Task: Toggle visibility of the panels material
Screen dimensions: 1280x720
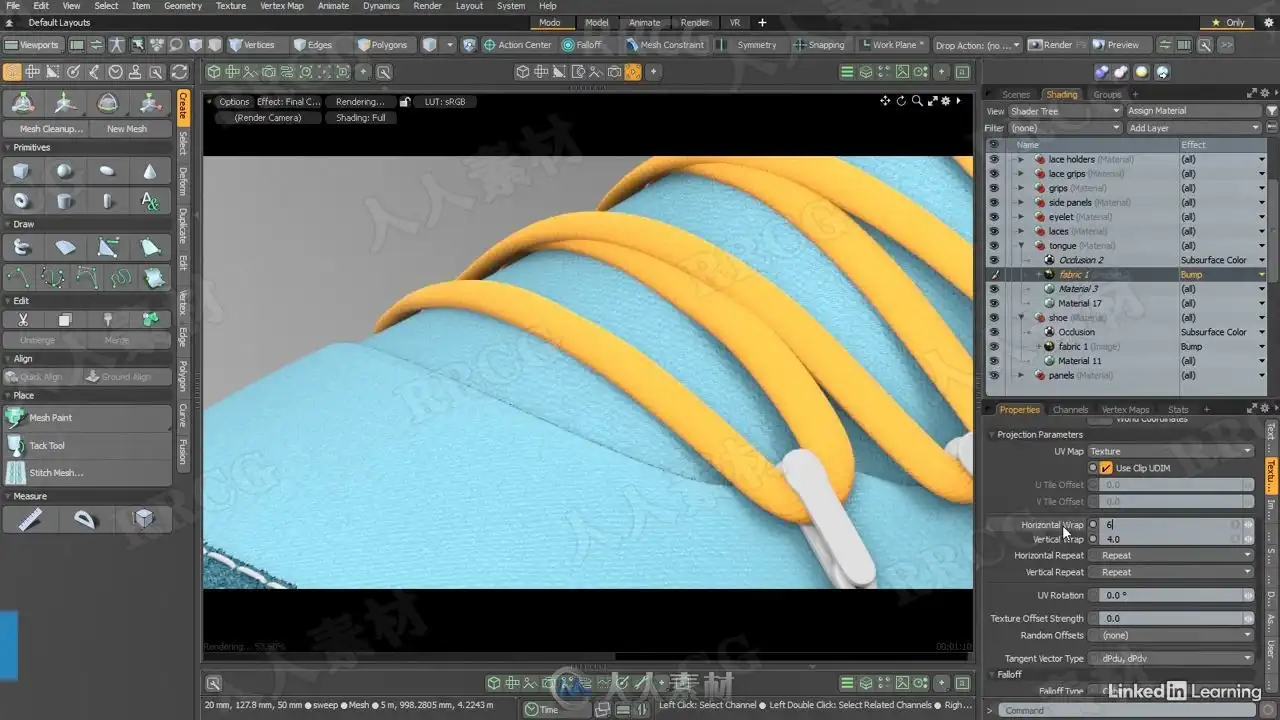Action: click(x=994, y=375)
